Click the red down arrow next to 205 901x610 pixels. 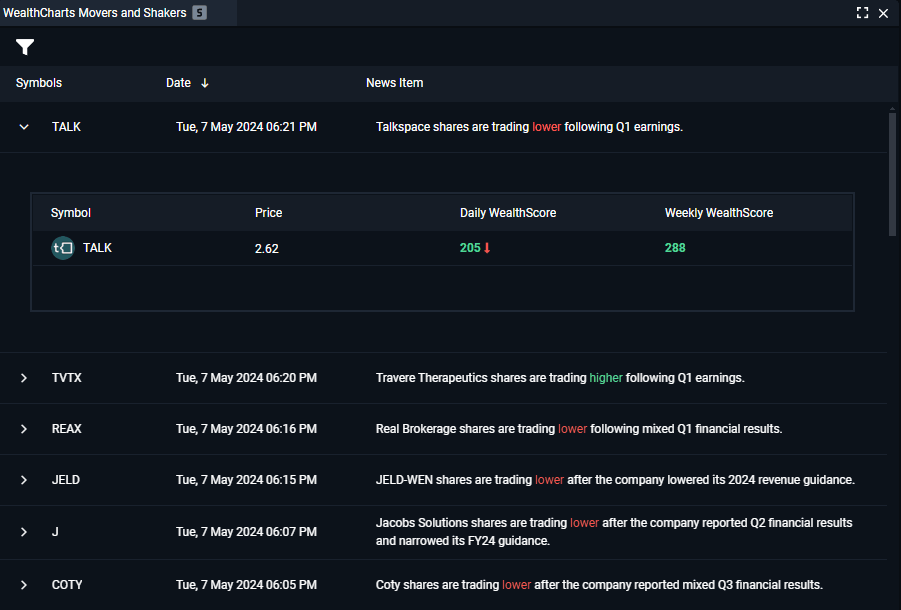click(x=487, y=248)
